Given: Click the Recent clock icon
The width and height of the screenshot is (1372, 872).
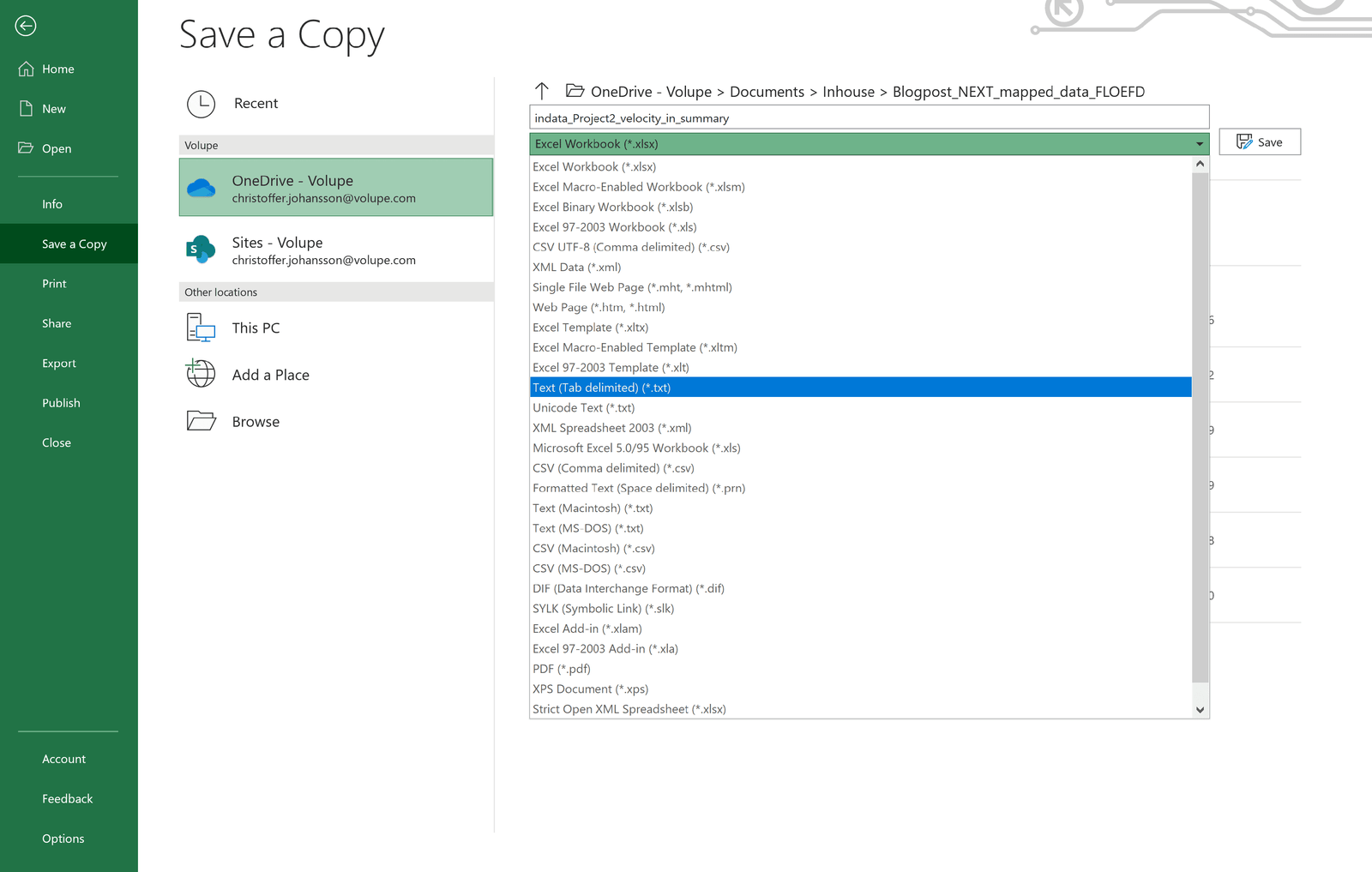Looking at the screenshot, I should pos(201,104).
